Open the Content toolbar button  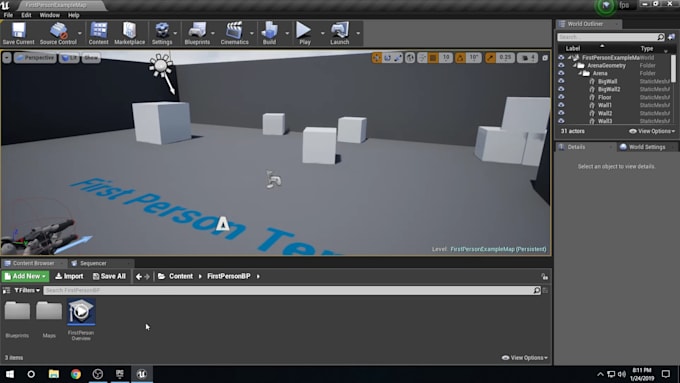[x=98, y=33]
